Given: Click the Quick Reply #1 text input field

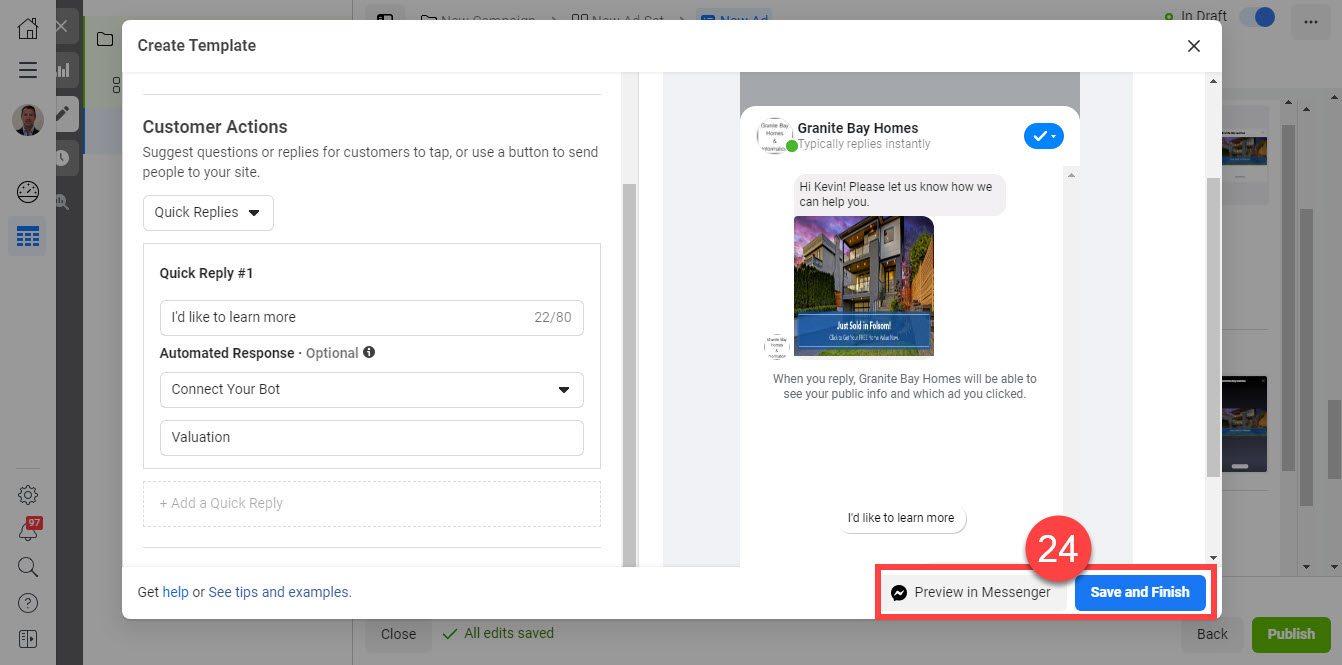Looking at the screenshot, I should coord(371,317).
